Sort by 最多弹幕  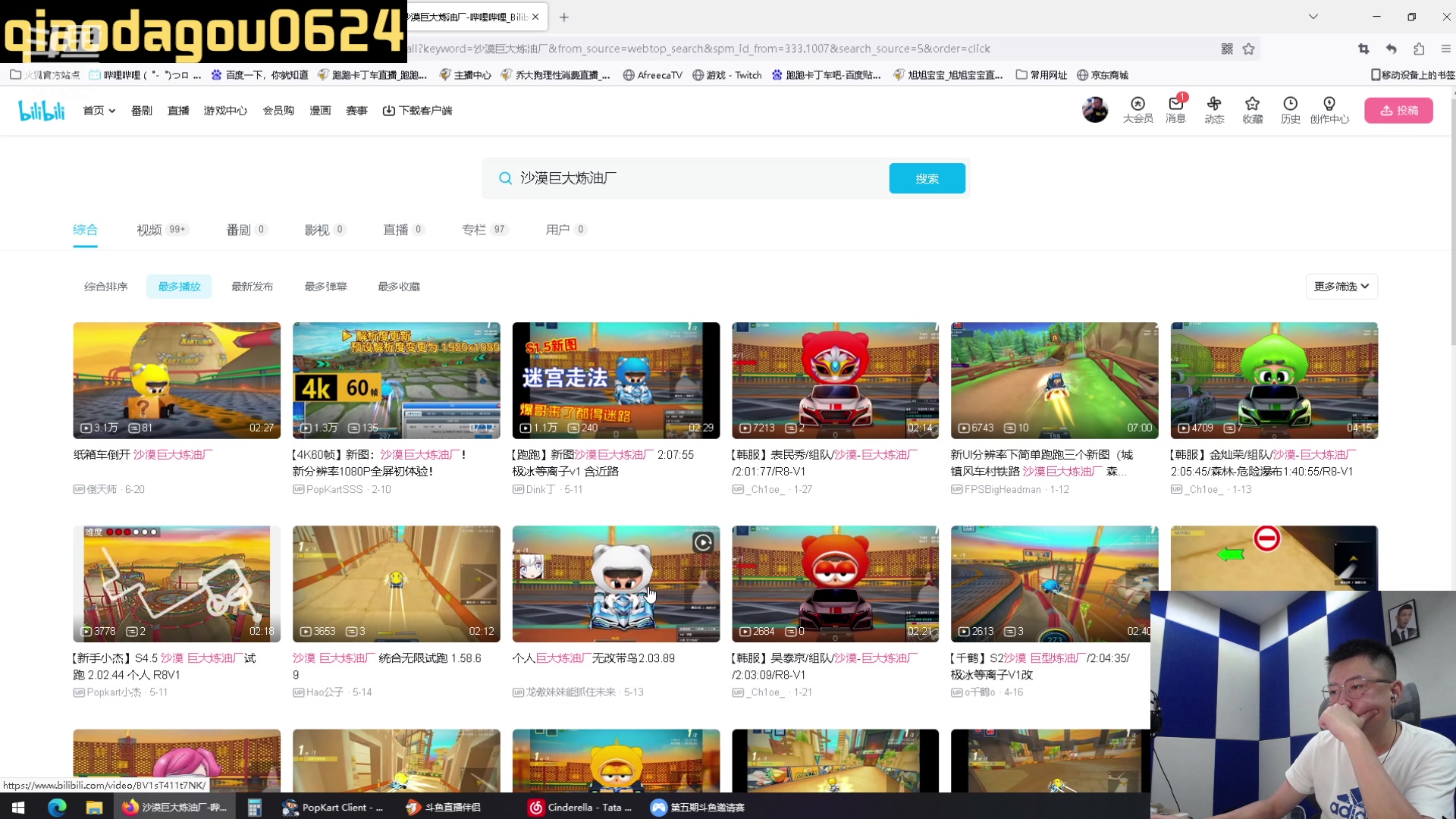click(x=325, y=287)
